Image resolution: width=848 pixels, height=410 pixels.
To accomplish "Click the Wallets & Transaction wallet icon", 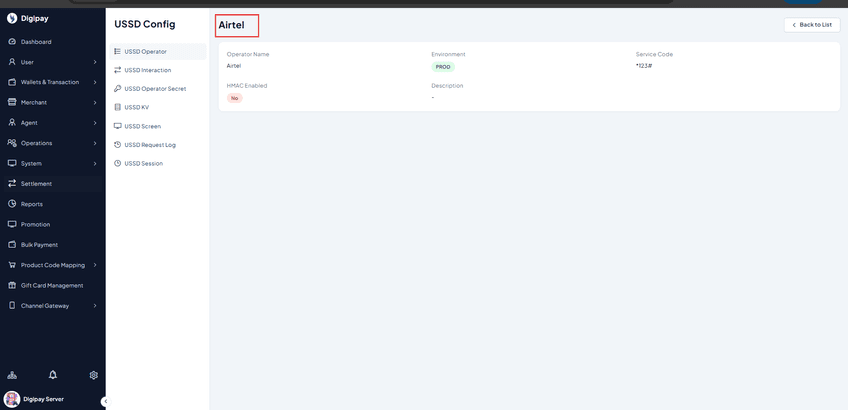I will (x=12, y=82).
